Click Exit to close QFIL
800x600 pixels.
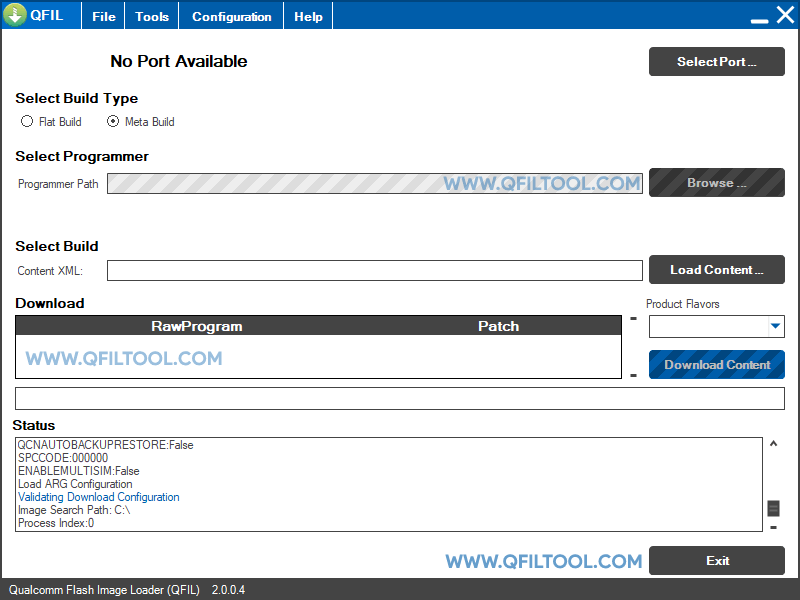click(x=717, y=560)
